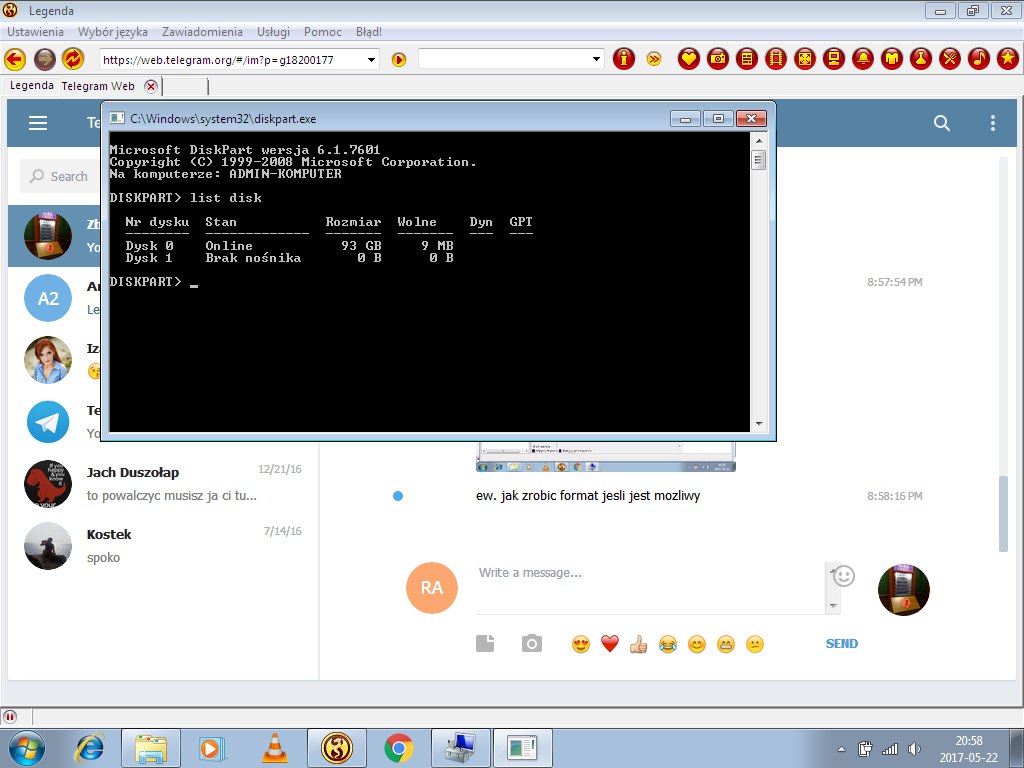Screen dimensions: 1024x768
Task: Click the grayed forward arrow button
Action: (x=44, y=59)
